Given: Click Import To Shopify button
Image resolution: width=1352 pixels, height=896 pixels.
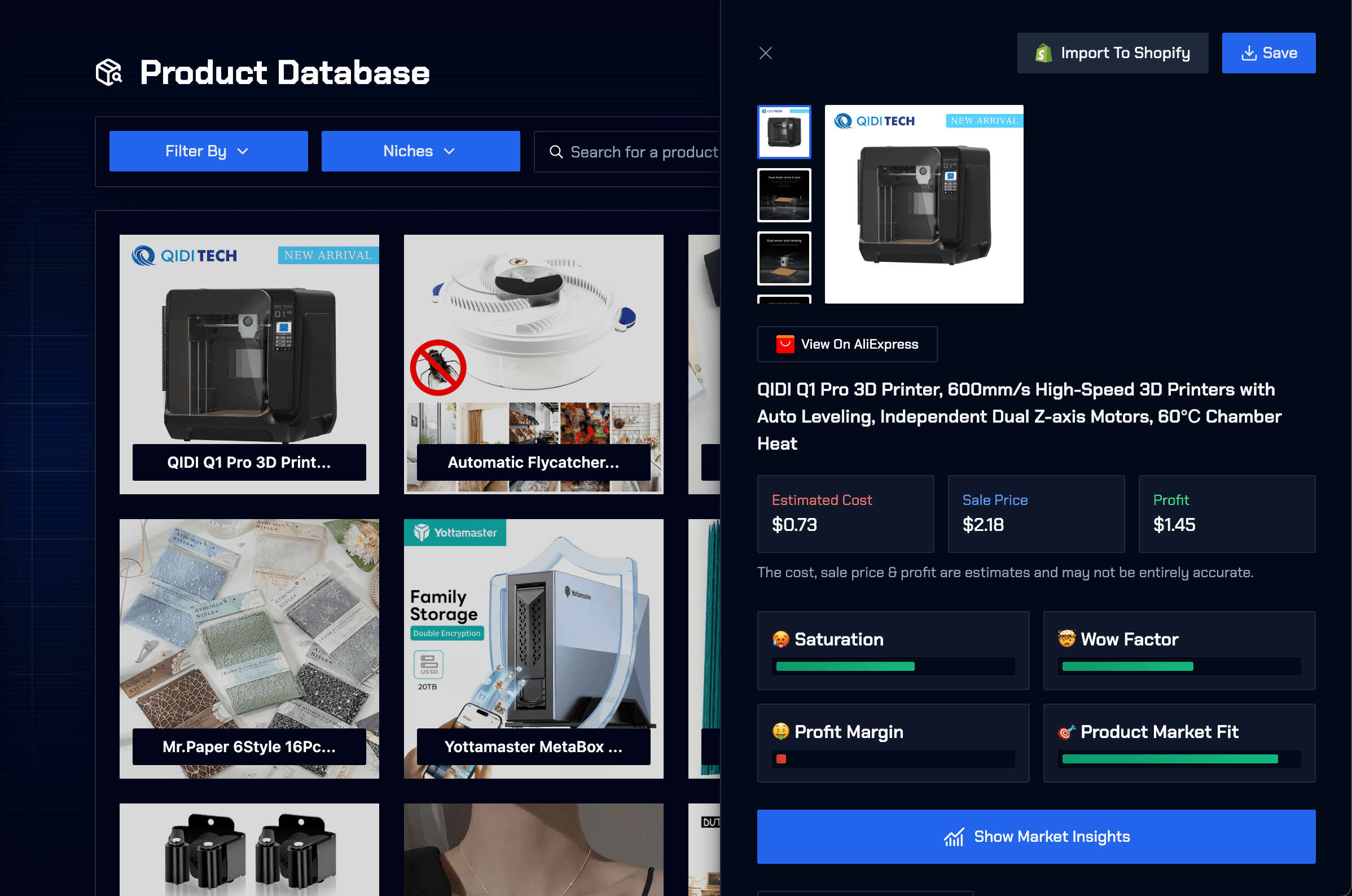Looking at the screenshot, I should [1113, 53].
